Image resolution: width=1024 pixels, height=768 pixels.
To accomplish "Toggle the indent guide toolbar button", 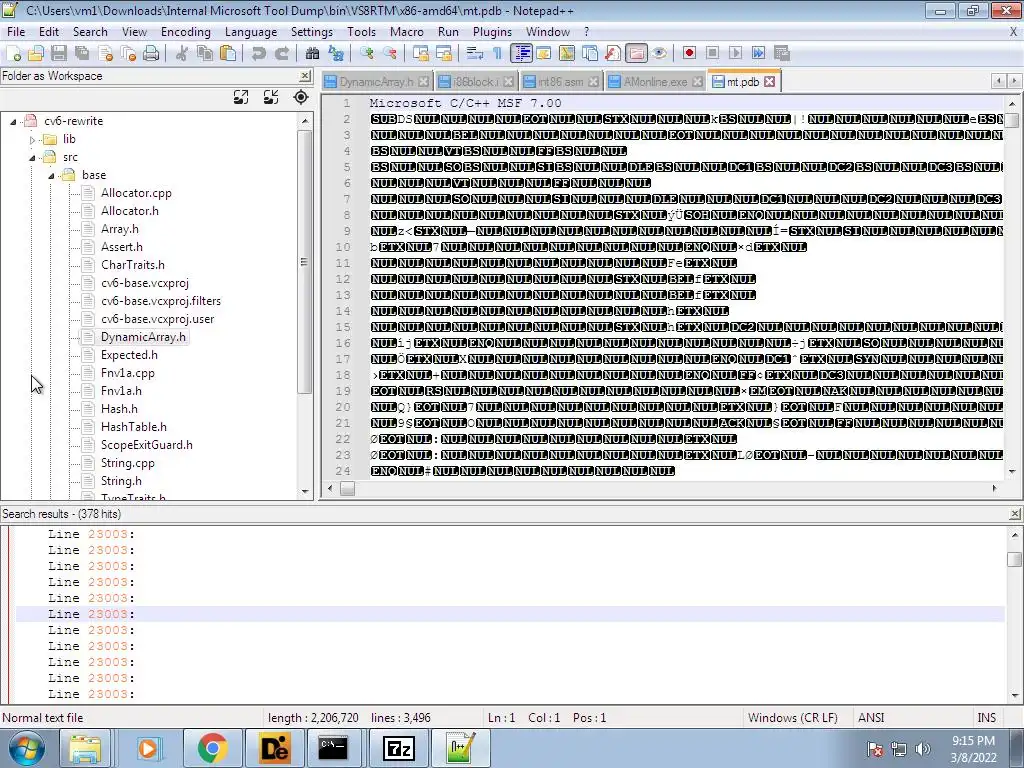I will [521, 54].
